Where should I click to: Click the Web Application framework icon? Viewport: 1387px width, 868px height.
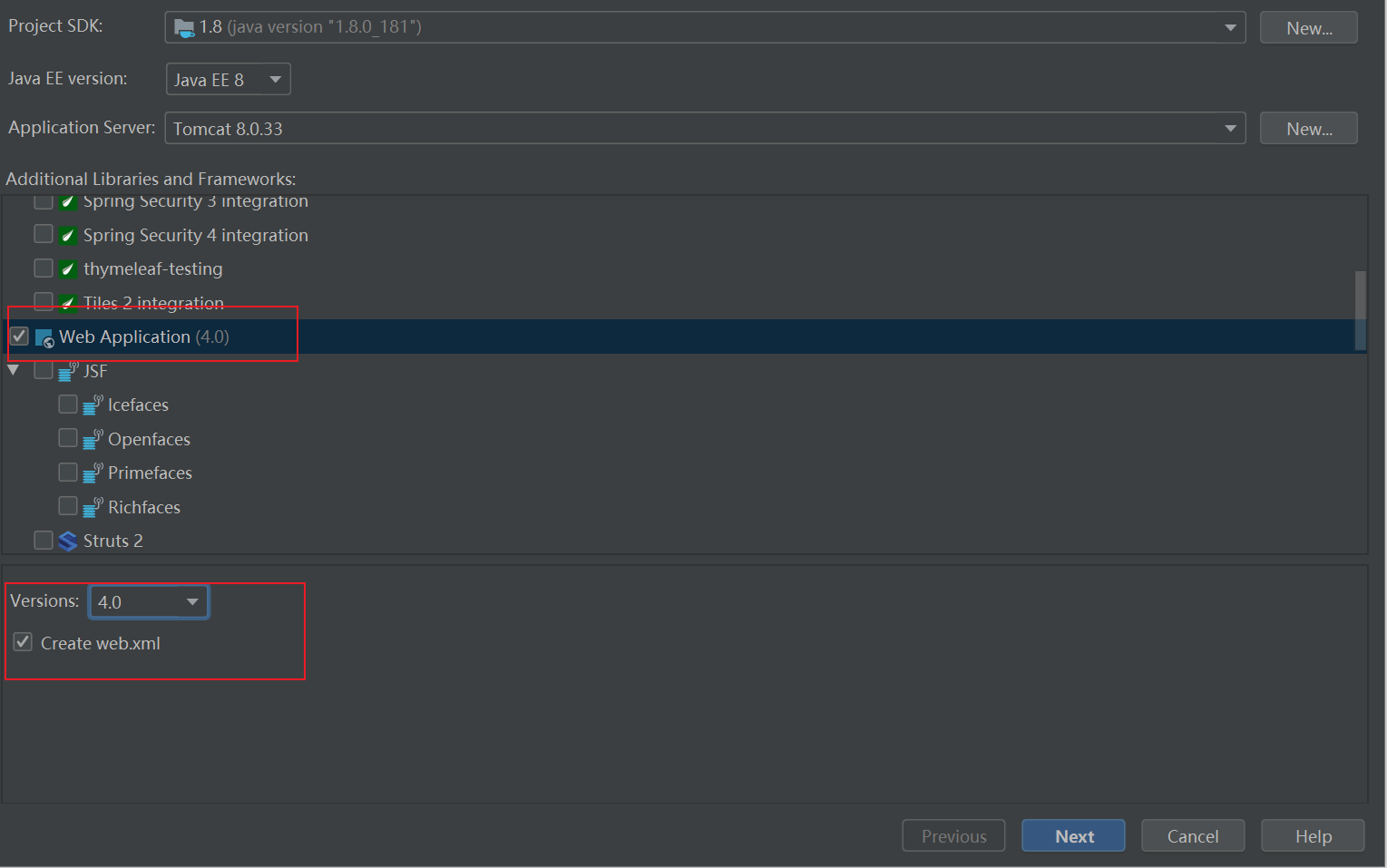[x=44, y=338]
